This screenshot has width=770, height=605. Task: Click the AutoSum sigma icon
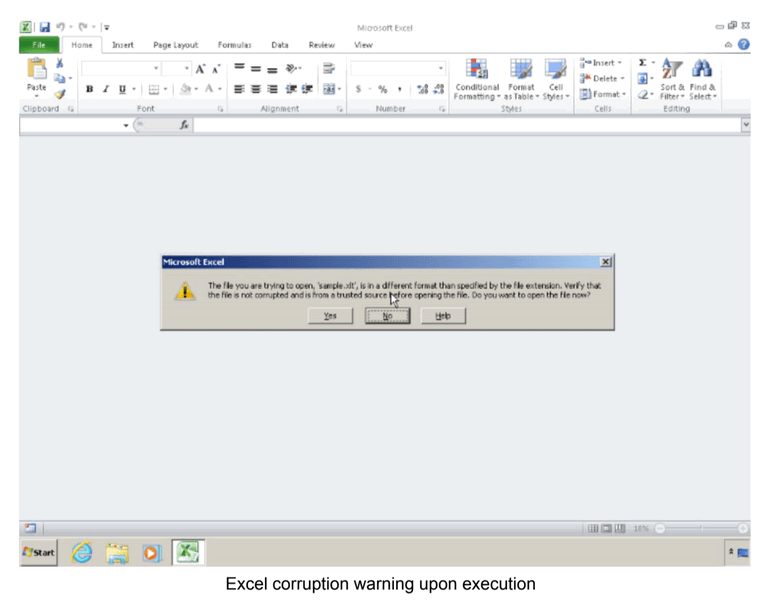pyautogui.click(x=642, y=63)
